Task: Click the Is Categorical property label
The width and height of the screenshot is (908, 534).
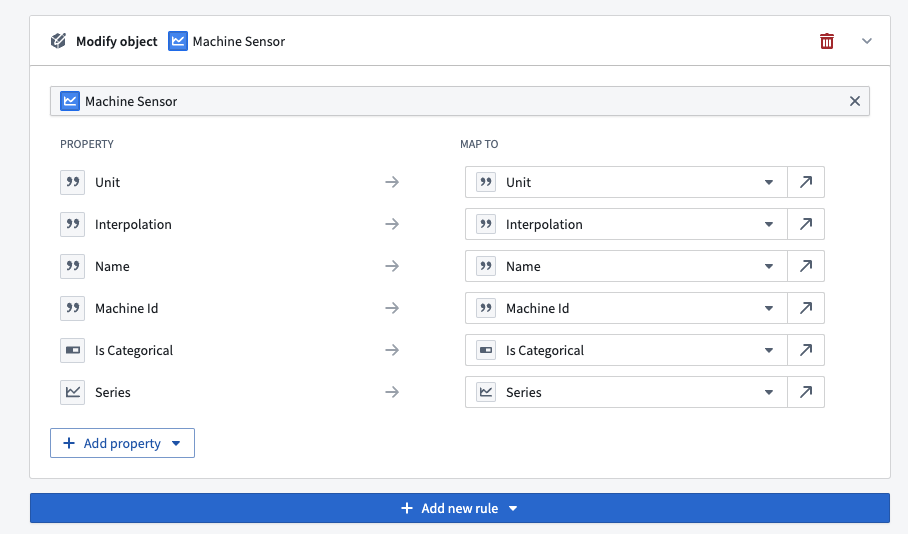Action: pyautogui.click(x=134, y=350)
